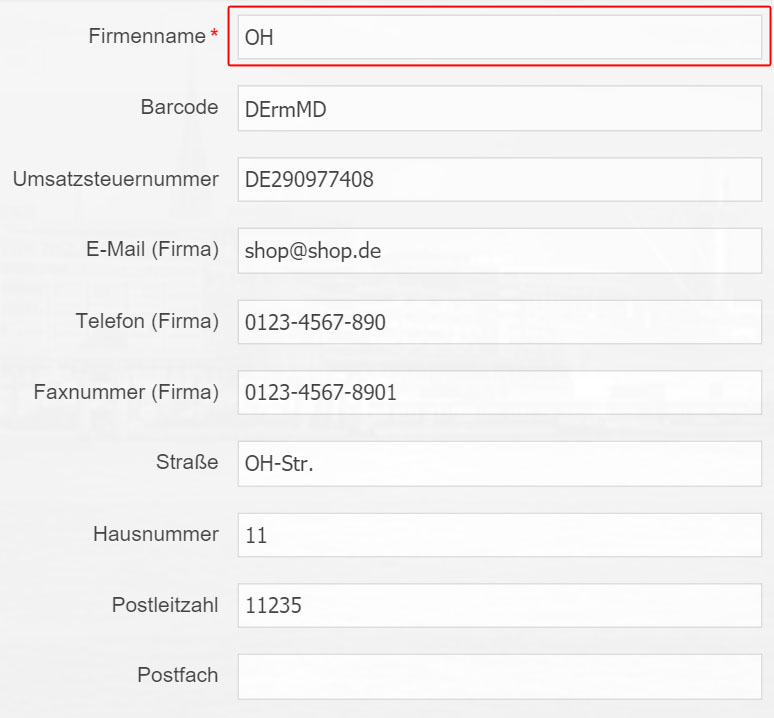Click the Barcode label

click(x=179, y=107)
